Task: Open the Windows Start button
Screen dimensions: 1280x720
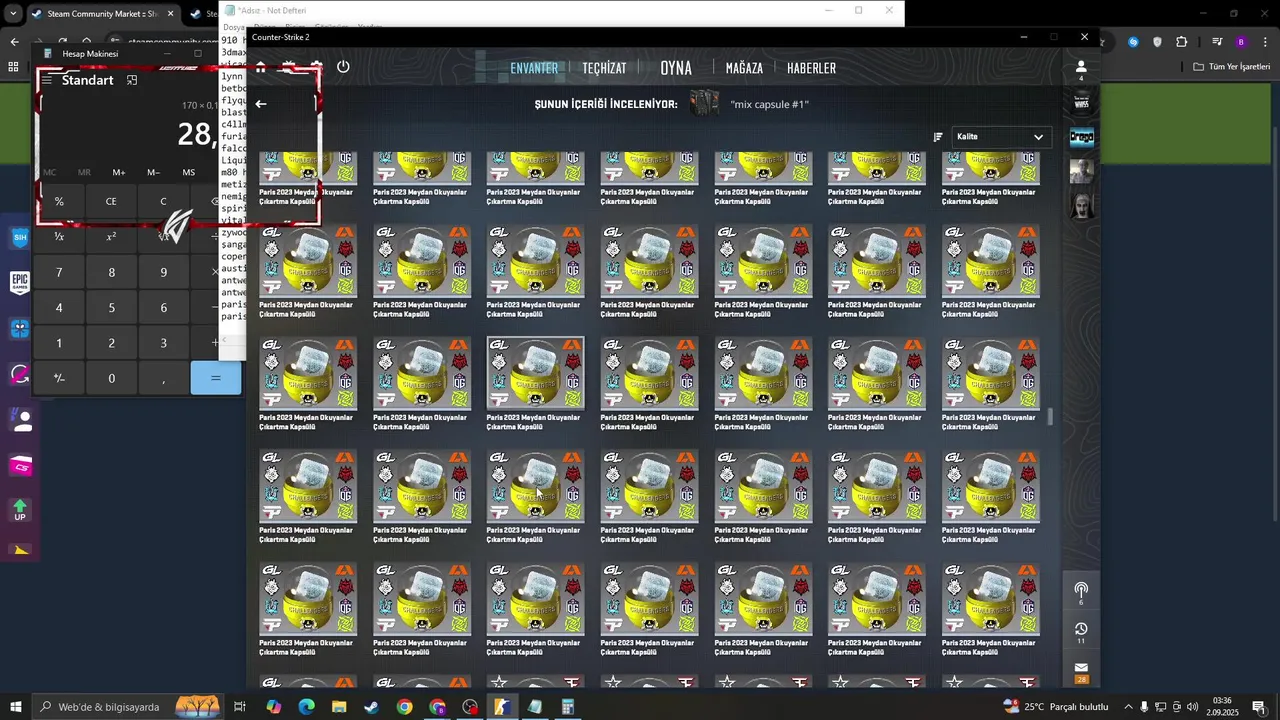Action: pyautogui.click(x=15, y=707)
